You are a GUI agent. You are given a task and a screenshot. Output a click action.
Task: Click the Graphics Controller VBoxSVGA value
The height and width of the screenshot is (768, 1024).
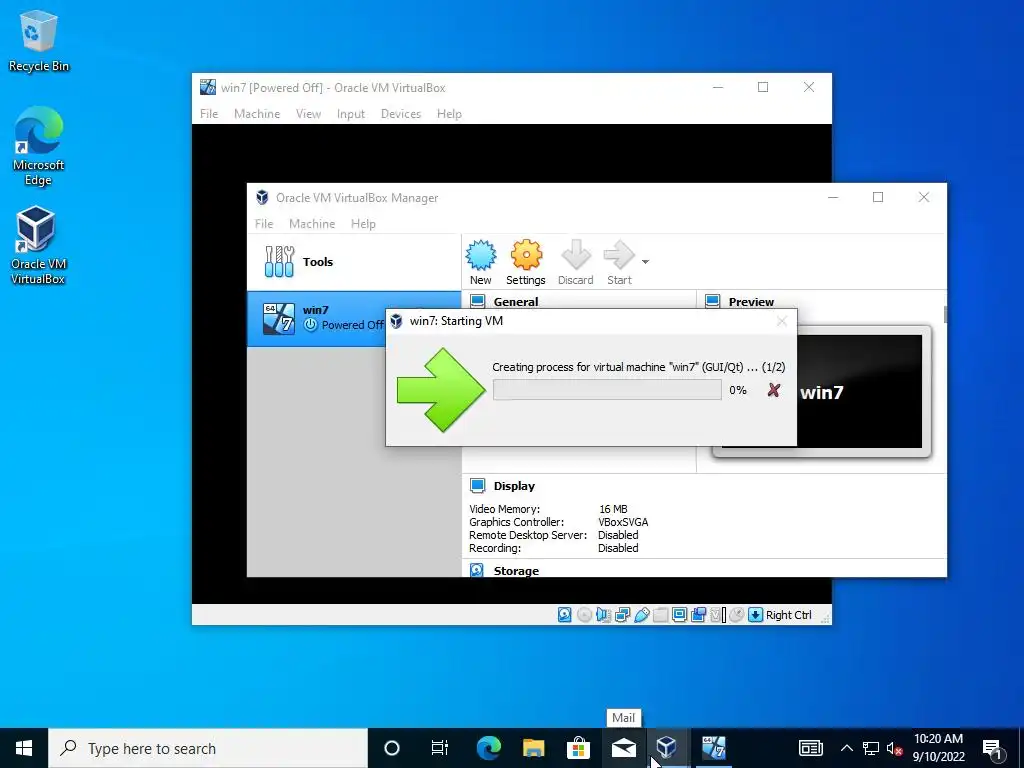pyautogui.click(x=623, y=522)
